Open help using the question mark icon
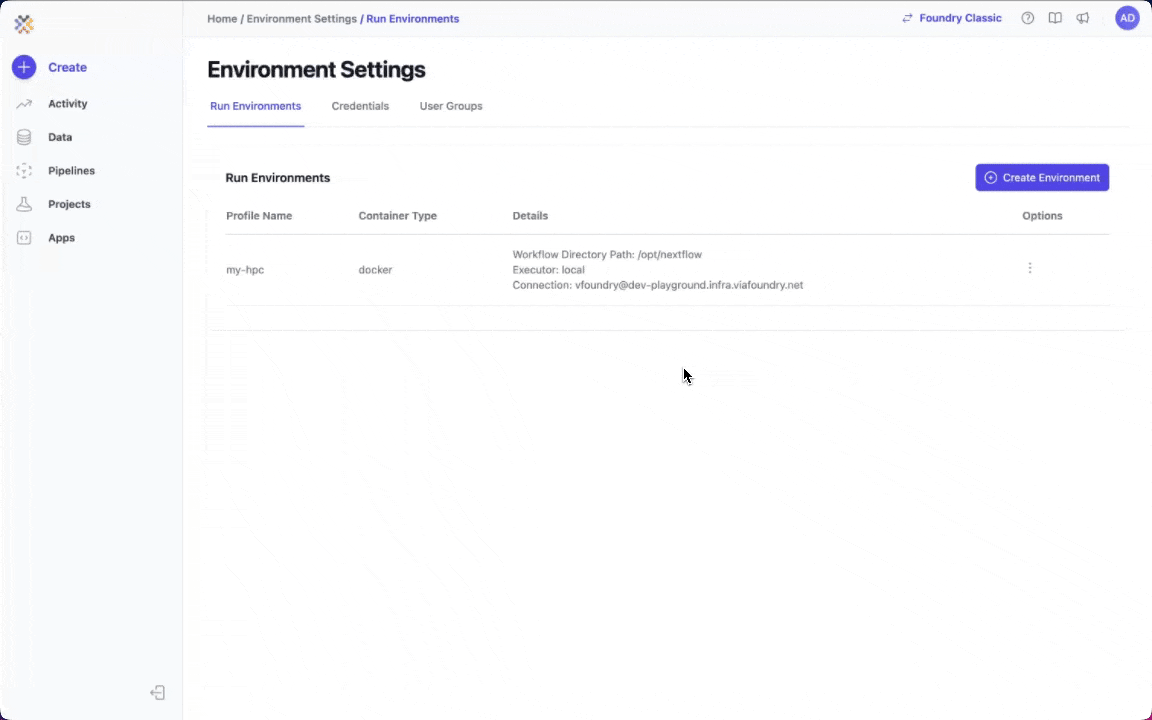1152x720 pixels. [x=1027, y=17]
